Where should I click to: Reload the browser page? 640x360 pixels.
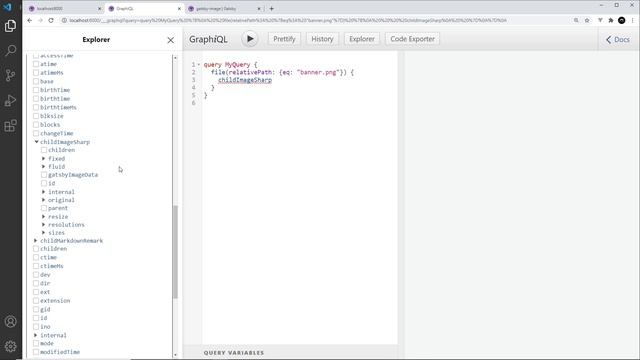[x=51, y=20]
